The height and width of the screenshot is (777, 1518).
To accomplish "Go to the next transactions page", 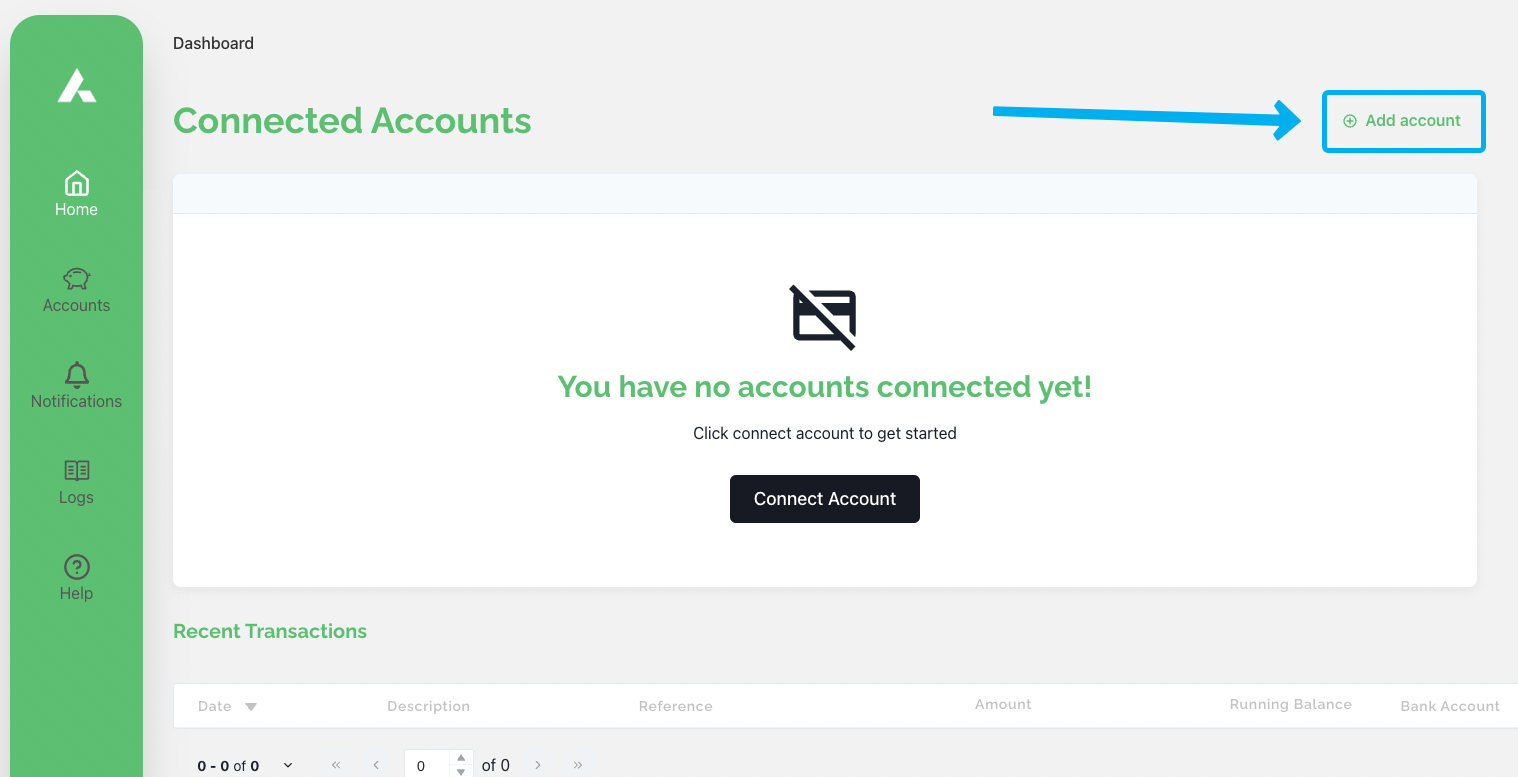I will coord(538,765).
